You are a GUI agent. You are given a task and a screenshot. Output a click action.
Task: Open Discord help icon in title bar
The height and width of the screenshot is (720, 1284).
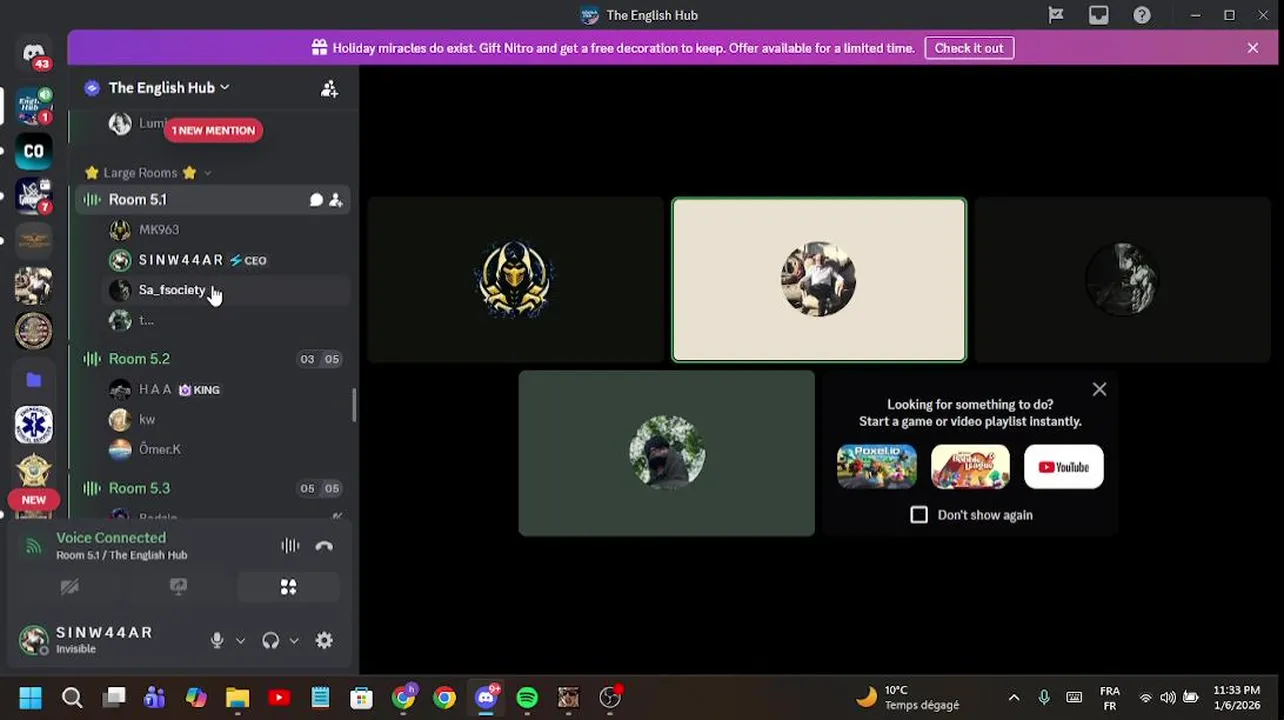tap(1142, 15)
